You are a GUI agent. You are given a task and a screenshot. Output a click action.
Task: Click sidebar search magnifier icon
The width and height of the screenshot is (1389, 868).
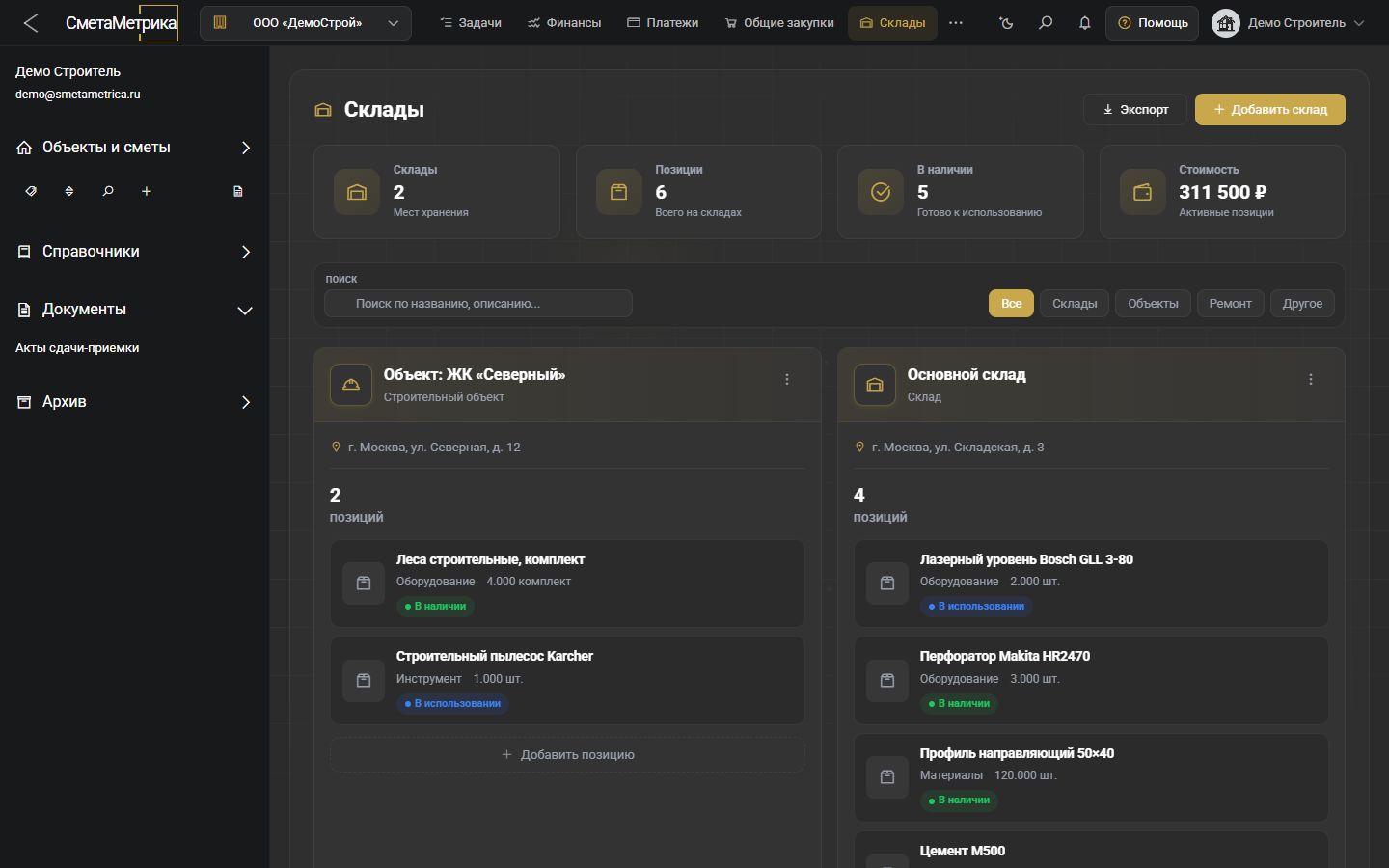pyautogui.click(x=108, y=191)
